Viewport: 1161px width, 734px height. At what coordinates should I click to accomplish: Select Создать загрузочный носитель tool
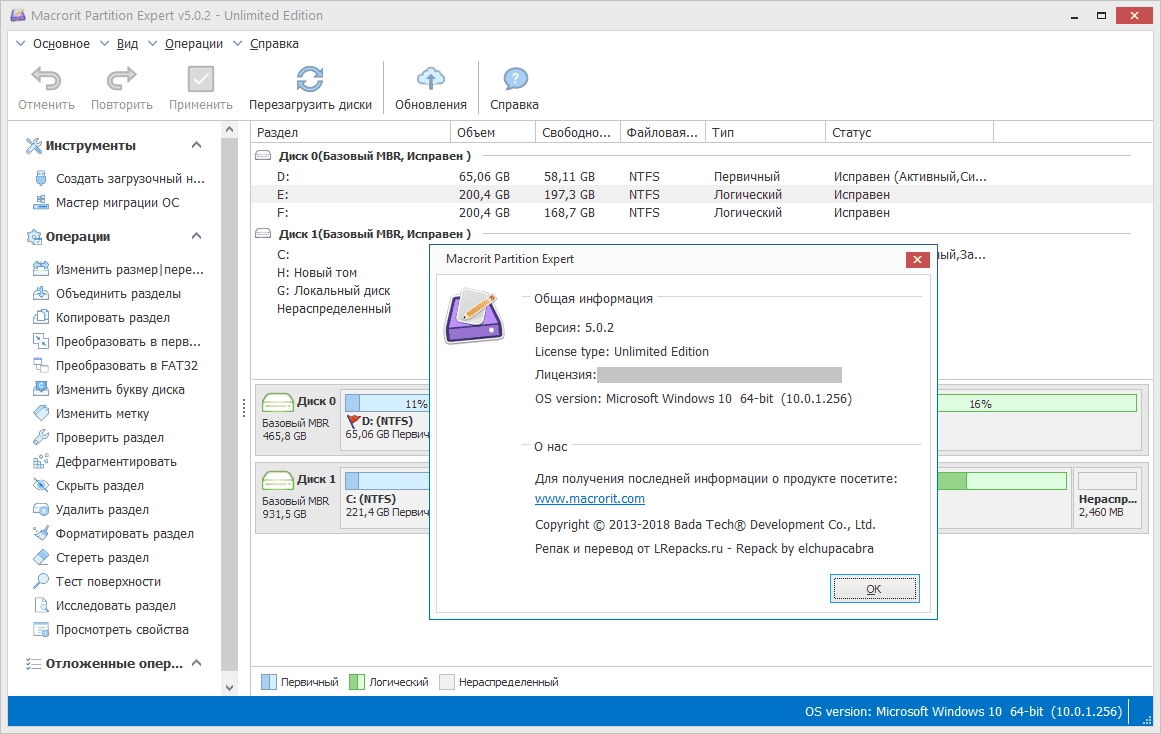[120, 179]
